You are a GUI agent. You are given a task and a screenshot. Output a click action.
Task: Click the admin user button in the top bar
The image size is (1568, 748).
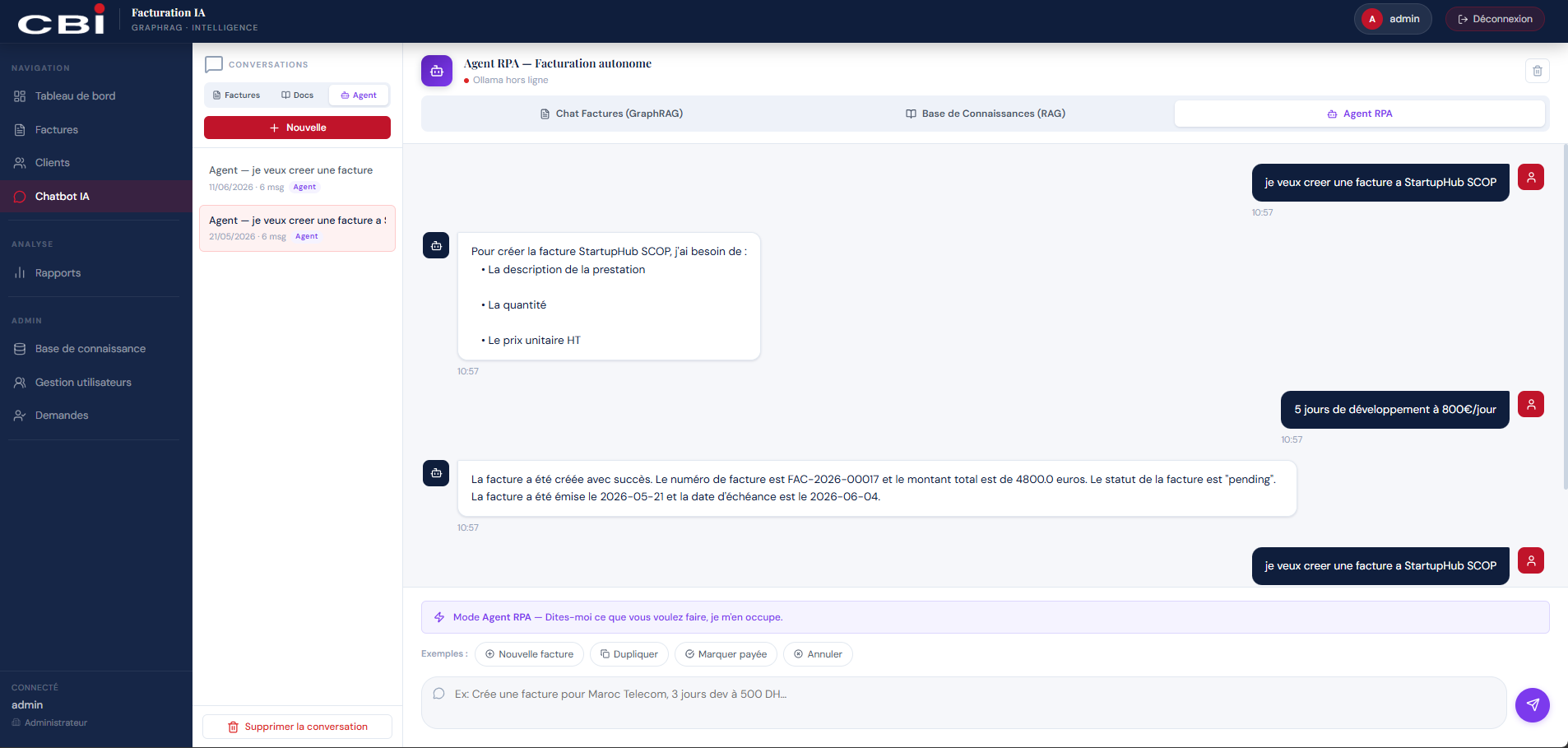pyautogui.click(x=1393, y=19)
